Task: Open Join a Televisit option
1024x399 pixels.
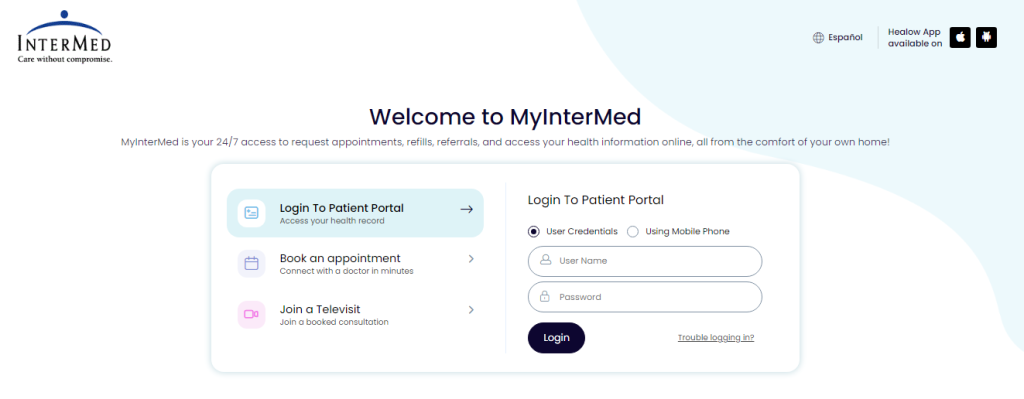Action: pos(355,314)
